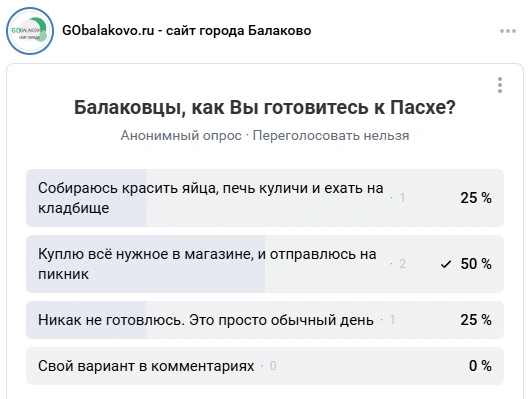This screenshot has width=528, height=399.
Task: Click the 25 % result of 'обычный день' option
Action: click(x=476, y=320)
